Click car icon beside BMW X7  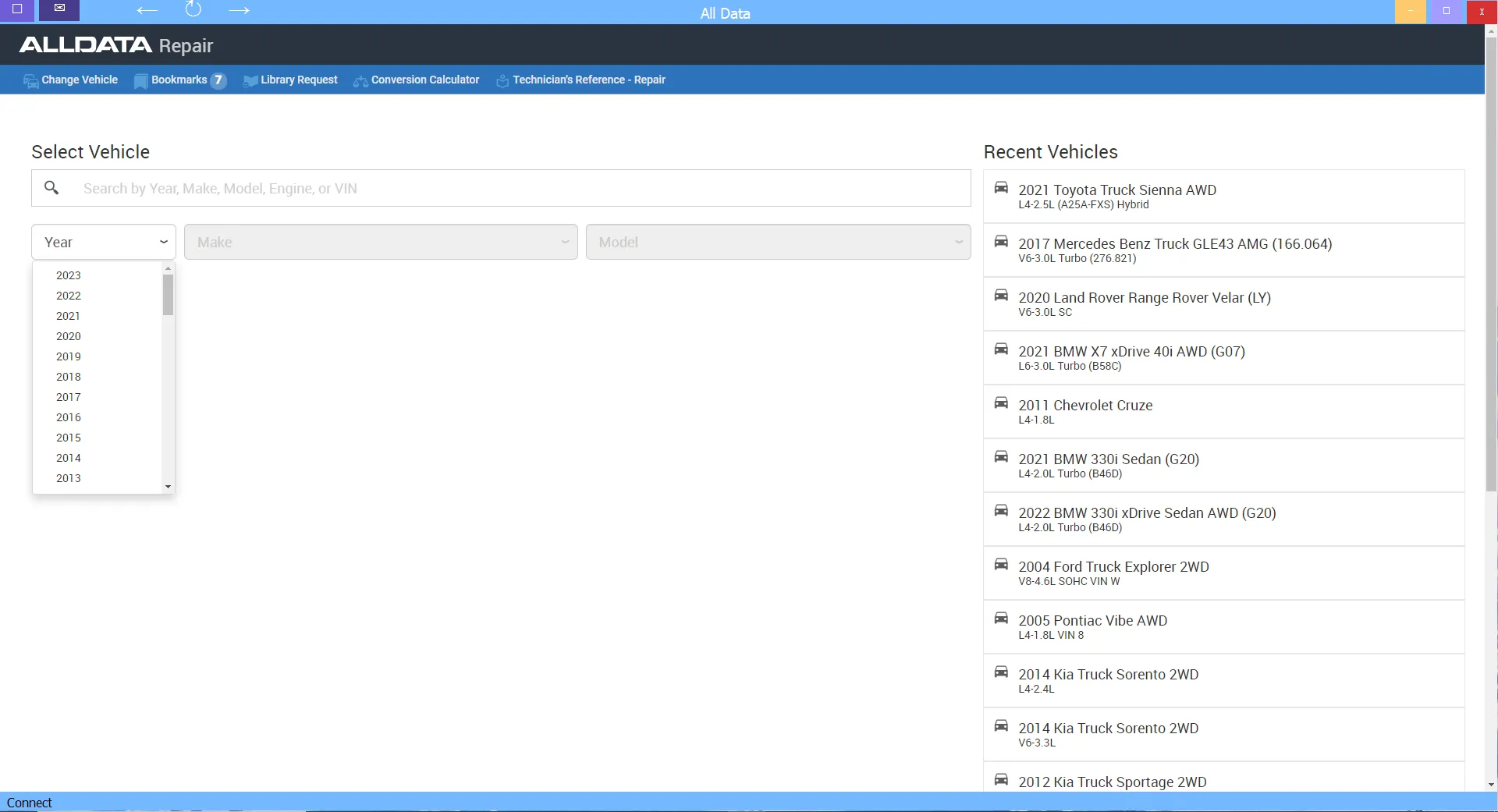[1001, 349]
